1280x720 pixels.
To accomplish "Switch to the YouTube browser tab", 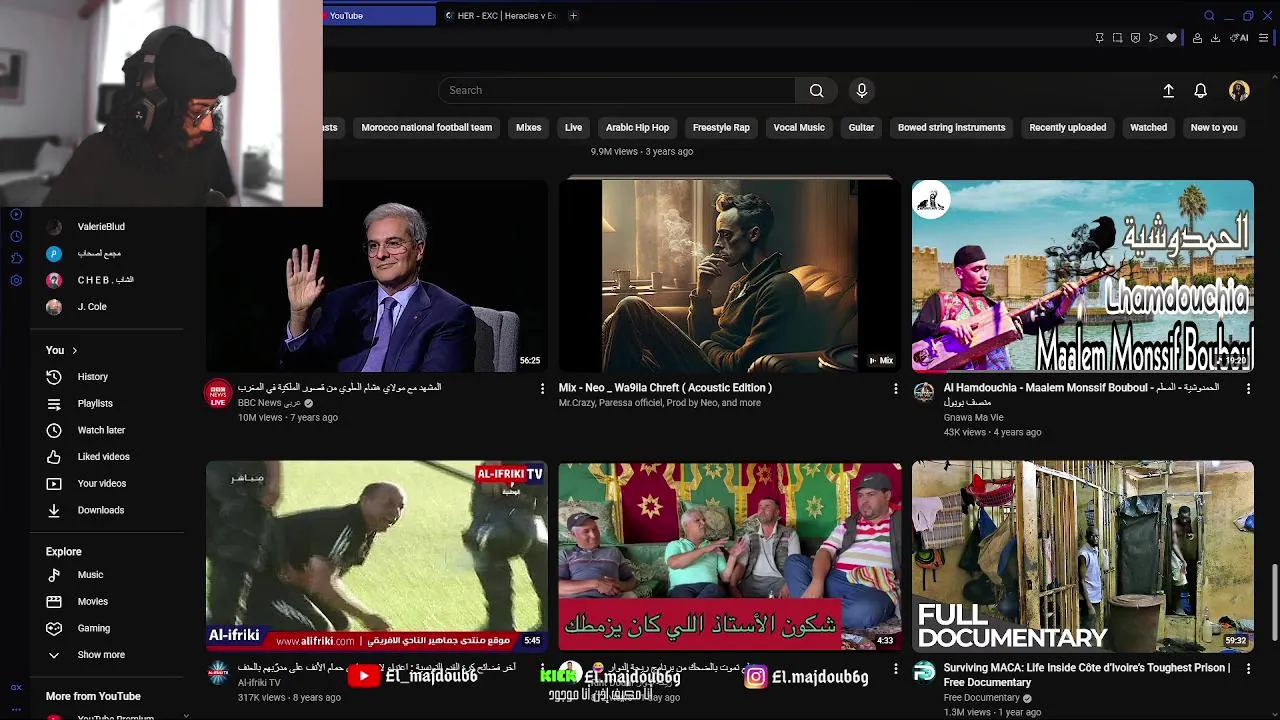I will click(379, 15).
